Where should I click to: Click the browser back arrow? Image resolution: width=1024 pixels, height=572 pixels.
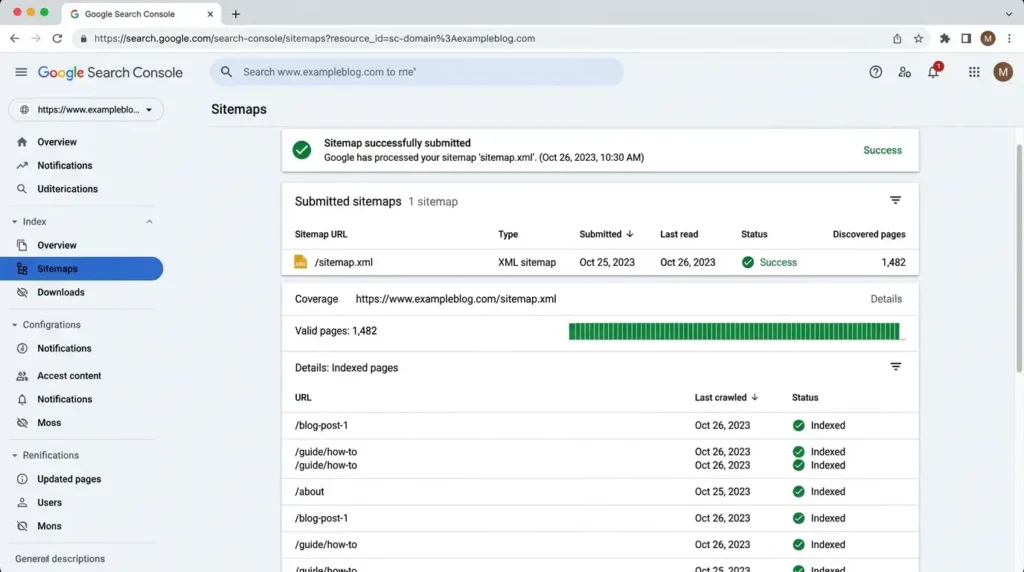pyautogui.click(x=14, y=39)
